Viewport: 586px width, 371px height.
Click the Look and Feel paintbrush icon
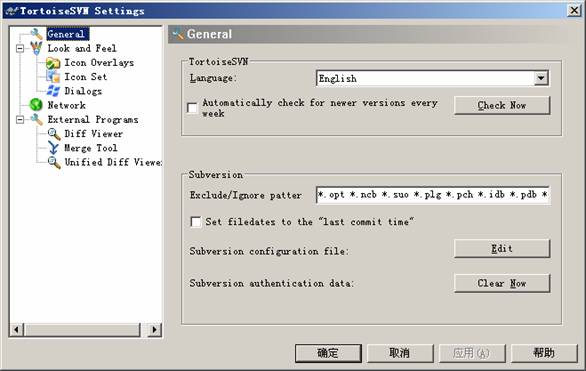[36, 48]
